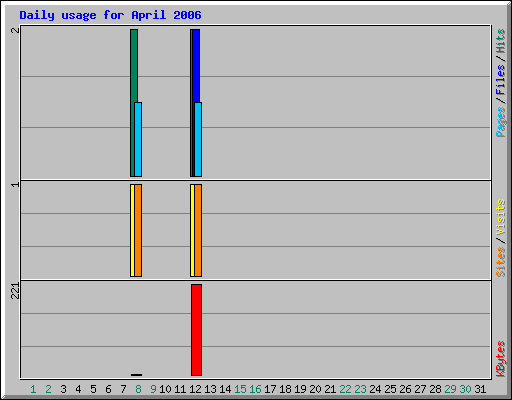Viewport: 512px width, 400px height.
Task: Click the orange Sites bar on day 8
Action: point(138,230)
